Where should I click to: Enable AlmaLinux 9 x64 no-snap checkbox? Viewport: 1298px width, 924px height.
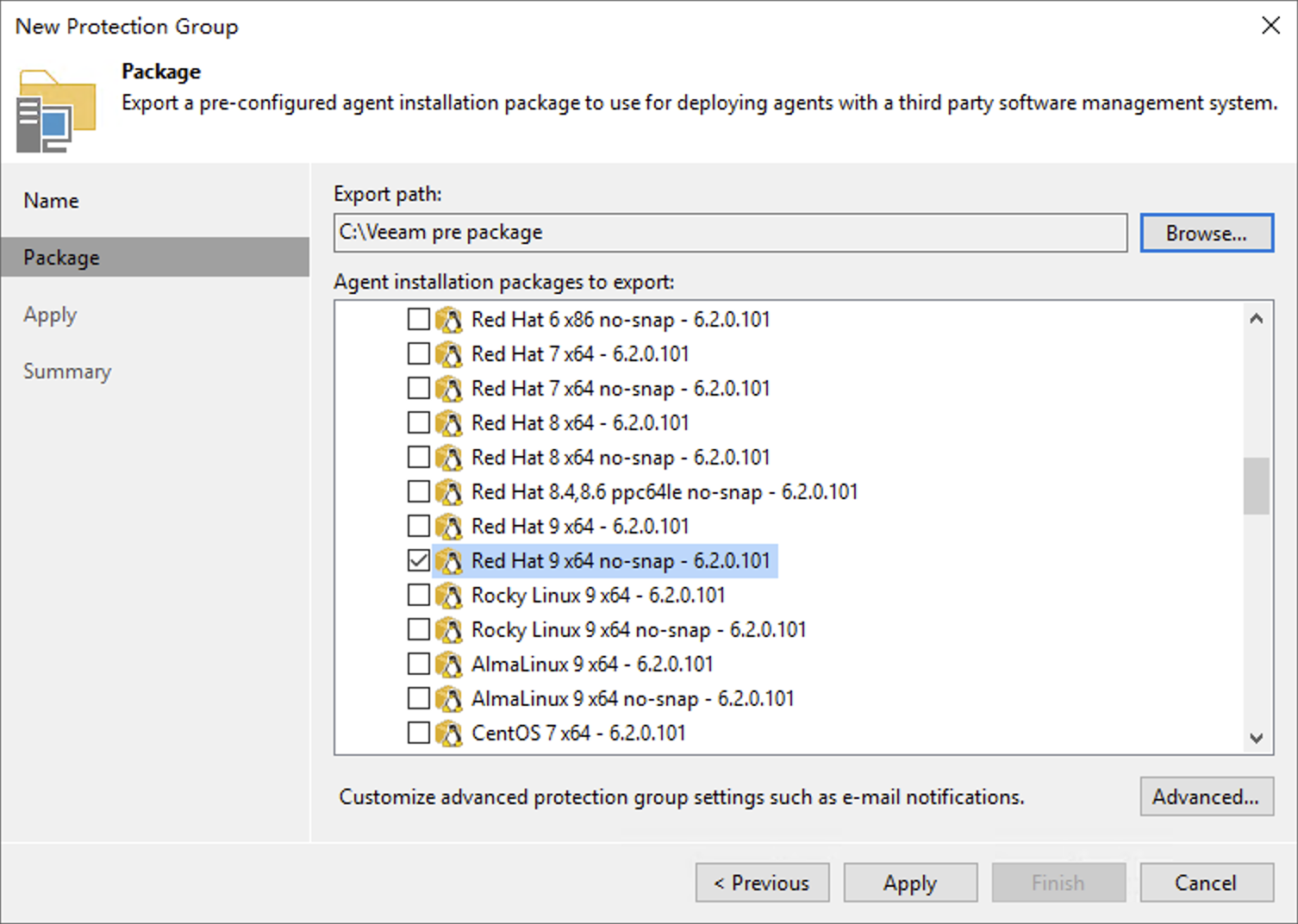419,698
